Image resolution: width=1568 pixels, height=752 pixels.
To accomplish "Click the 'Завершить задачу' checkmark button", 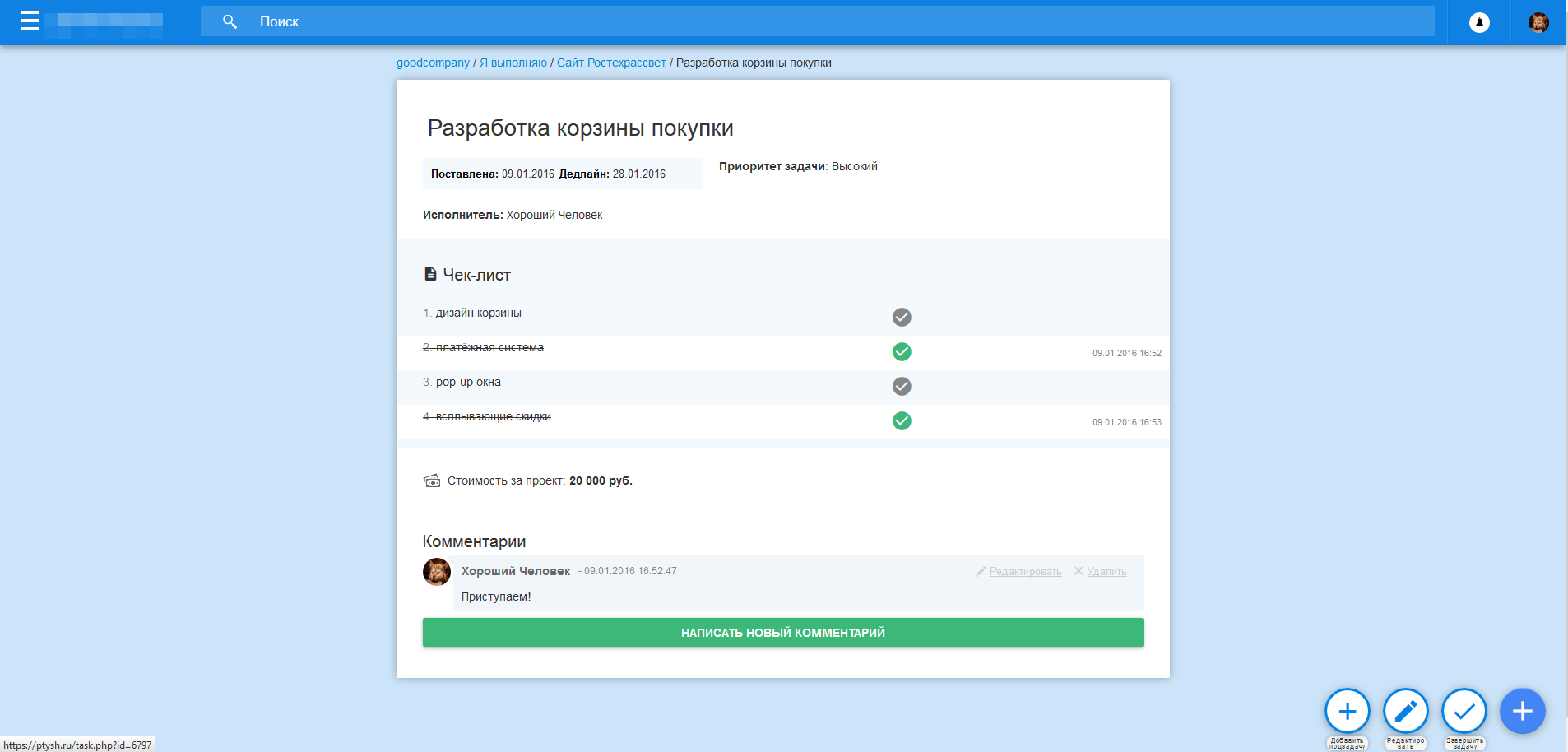I will point(1464,711).
